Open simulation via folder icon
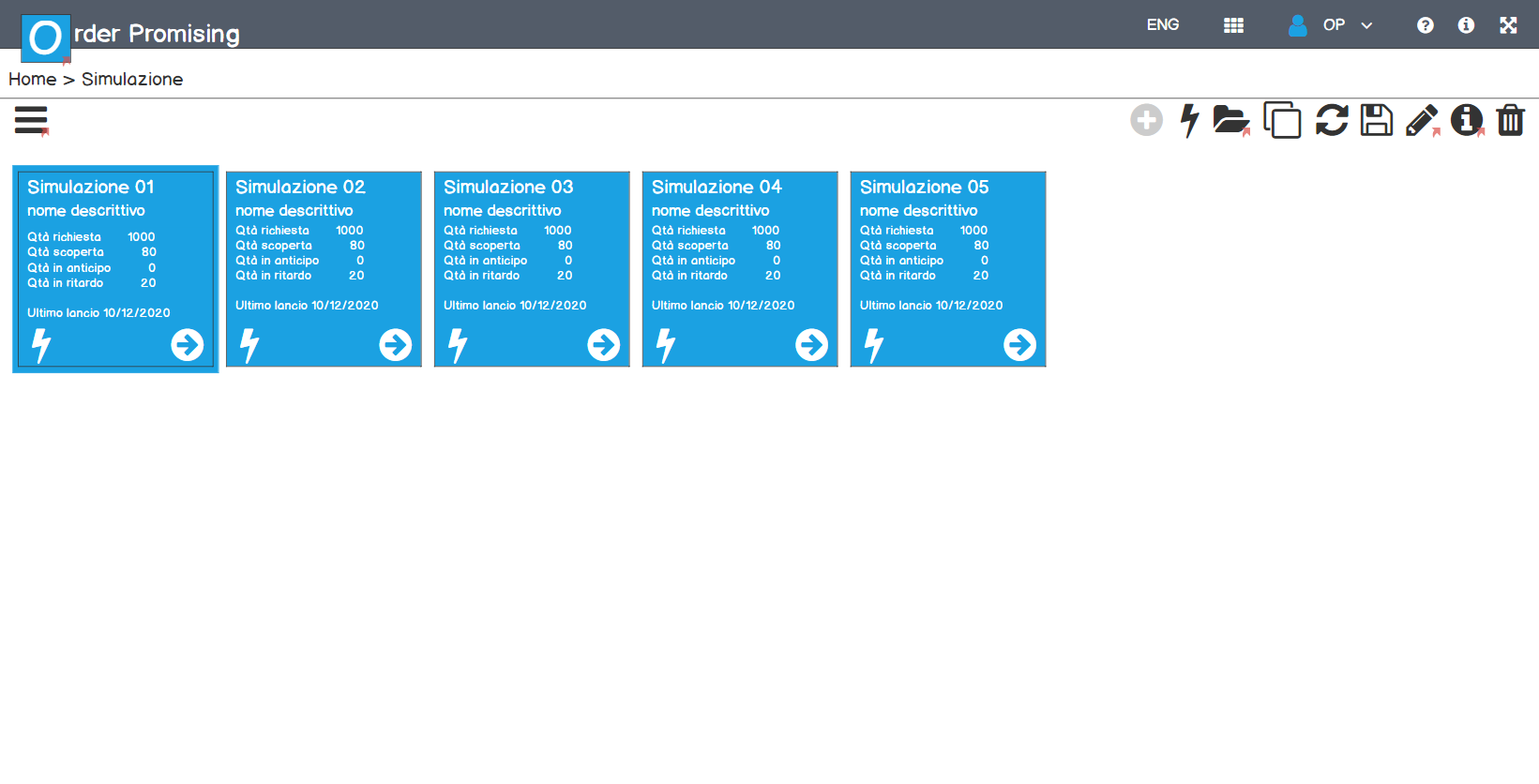1539x784 pixels. click(x=1230, y=120)
